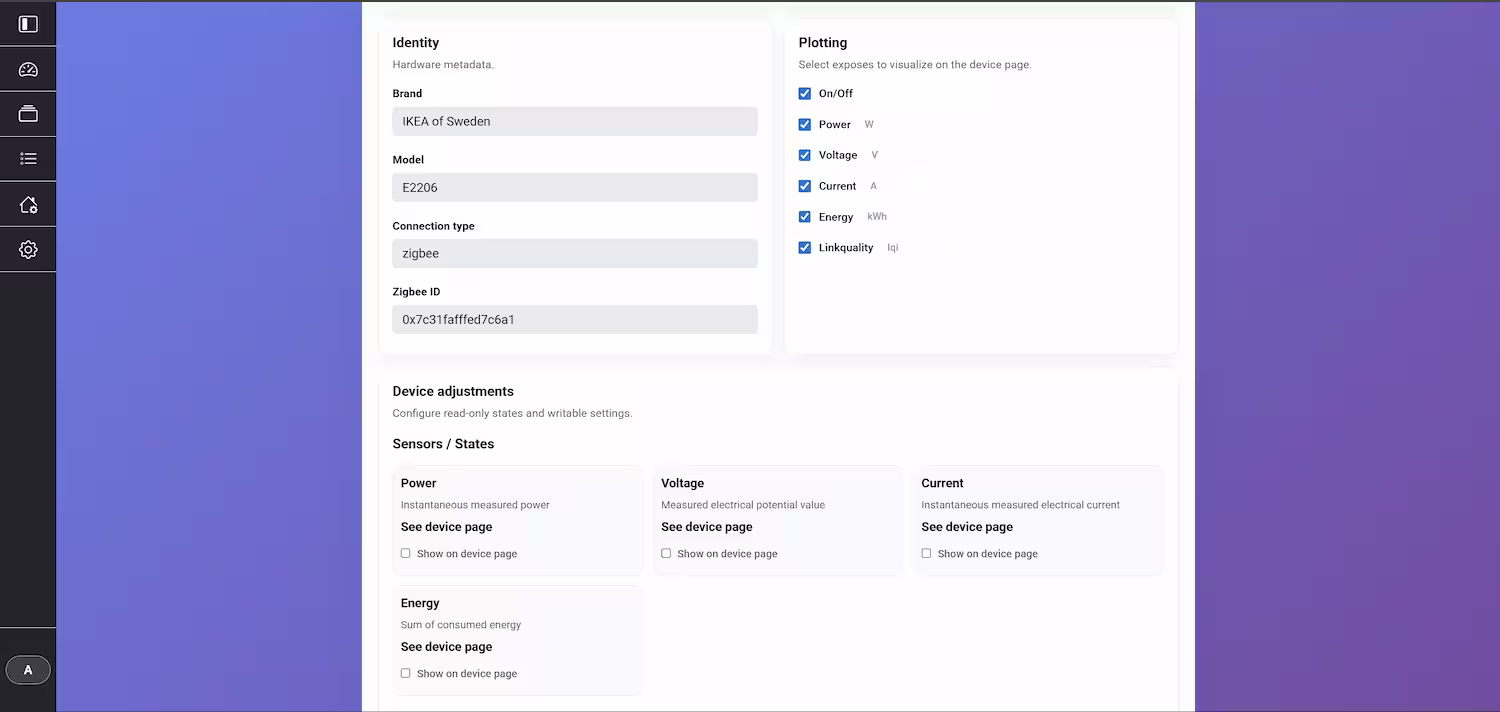
Task: Open the settings gear icon
Action: [x=27, y=249]
